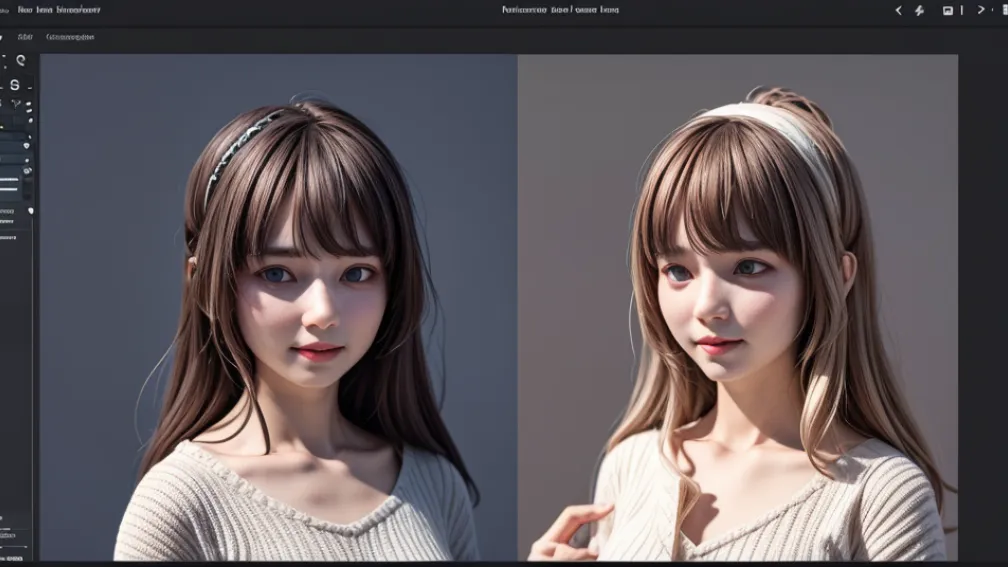Click the upper white slider bar in the left panel
The height and width of the screenshot is (567, 1008).
tap(9, 179)
